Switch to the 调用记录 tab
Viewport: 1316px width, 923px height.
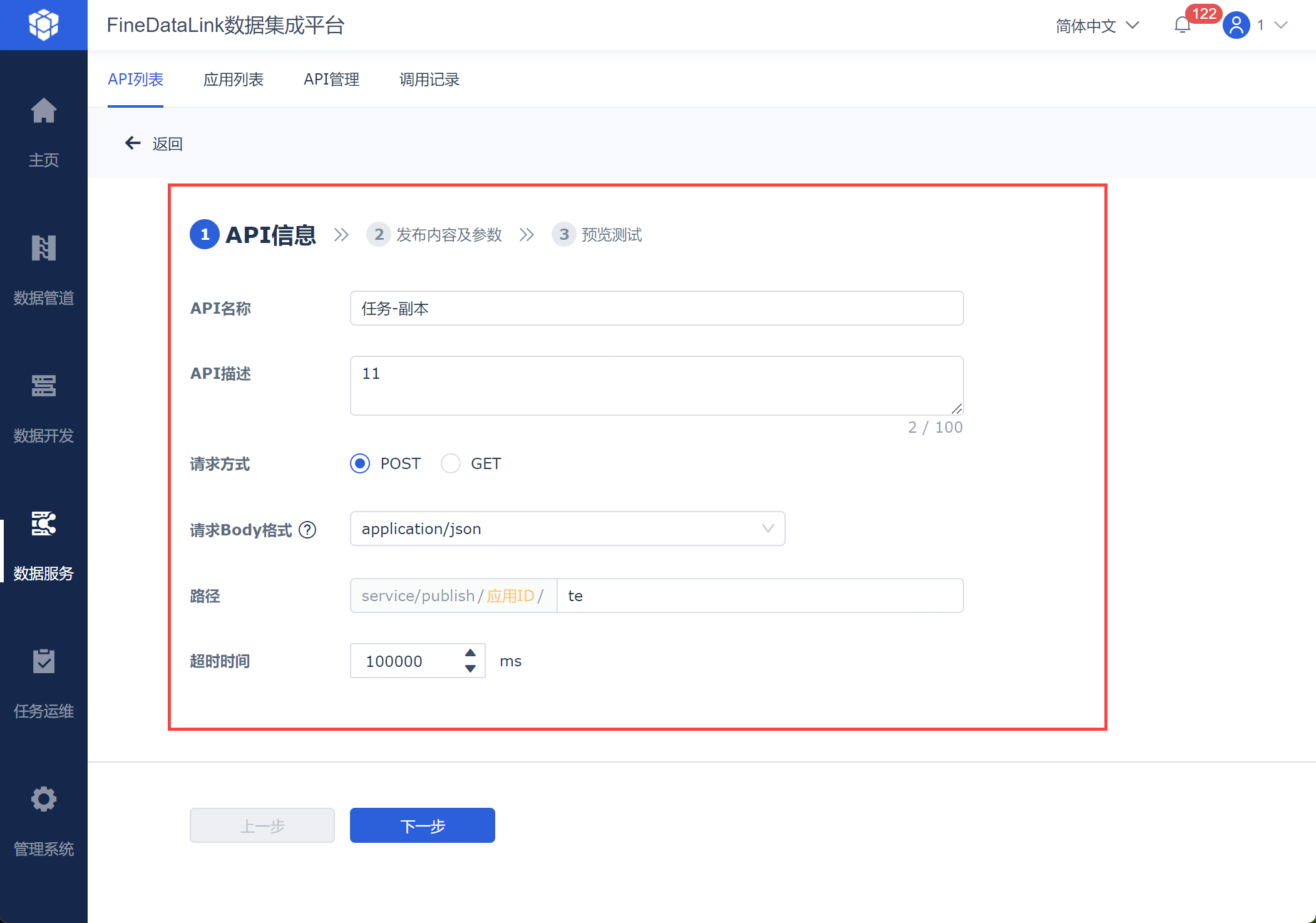429,80
